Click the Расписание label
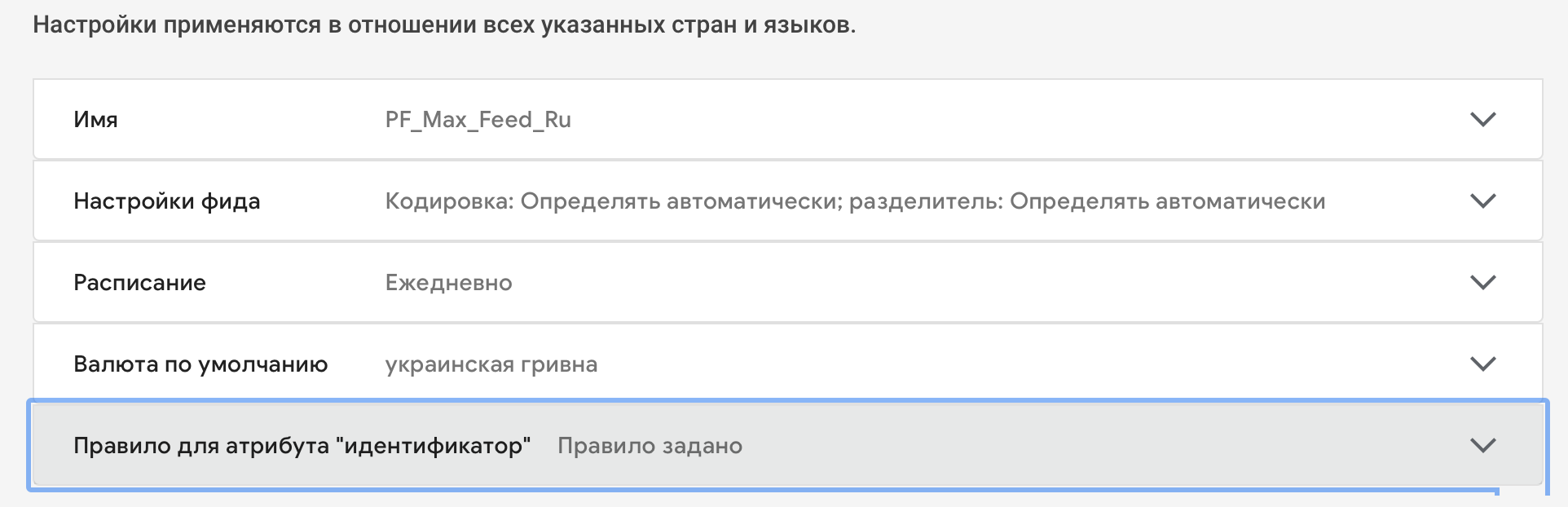The width and height of the screenshot is (1568, 507). click(x=139, y=283)
